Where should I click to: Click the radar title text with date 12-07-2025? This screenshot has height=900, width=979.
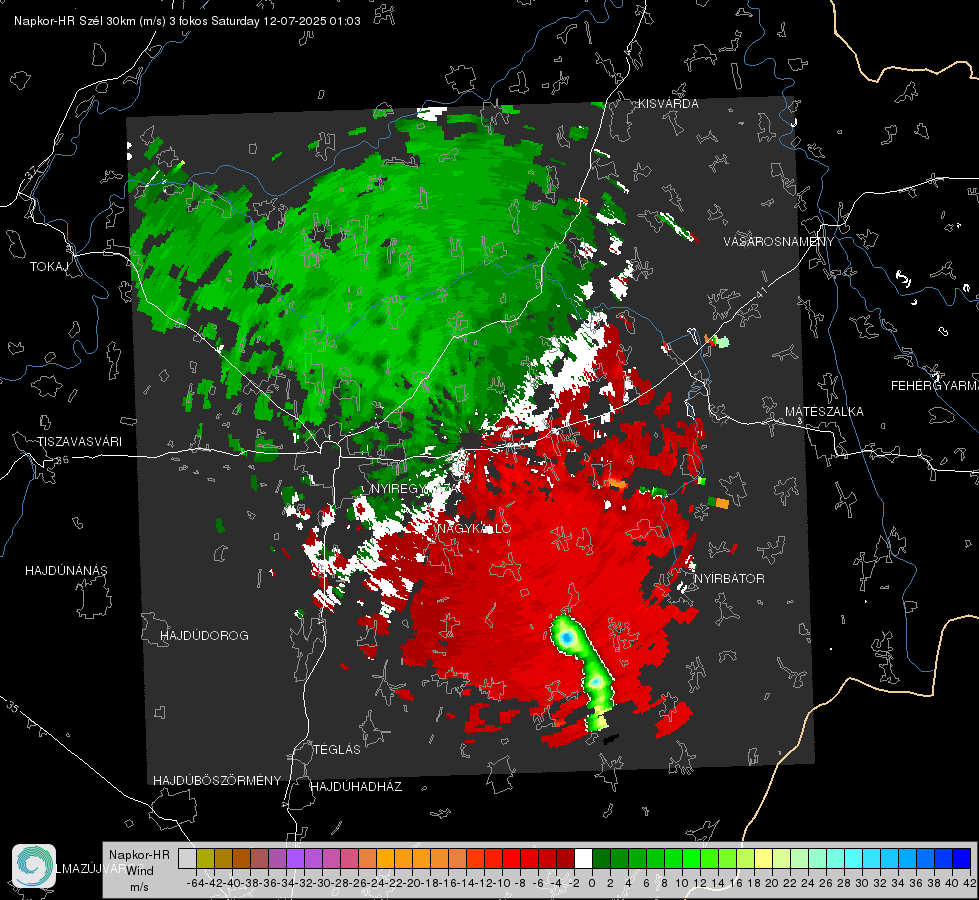point(187,21)
